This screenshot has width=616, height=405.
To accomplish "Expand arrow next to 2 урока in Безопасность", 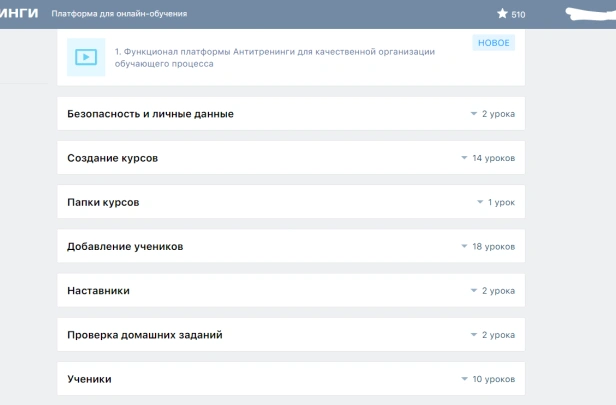I will tap(474, 114).
